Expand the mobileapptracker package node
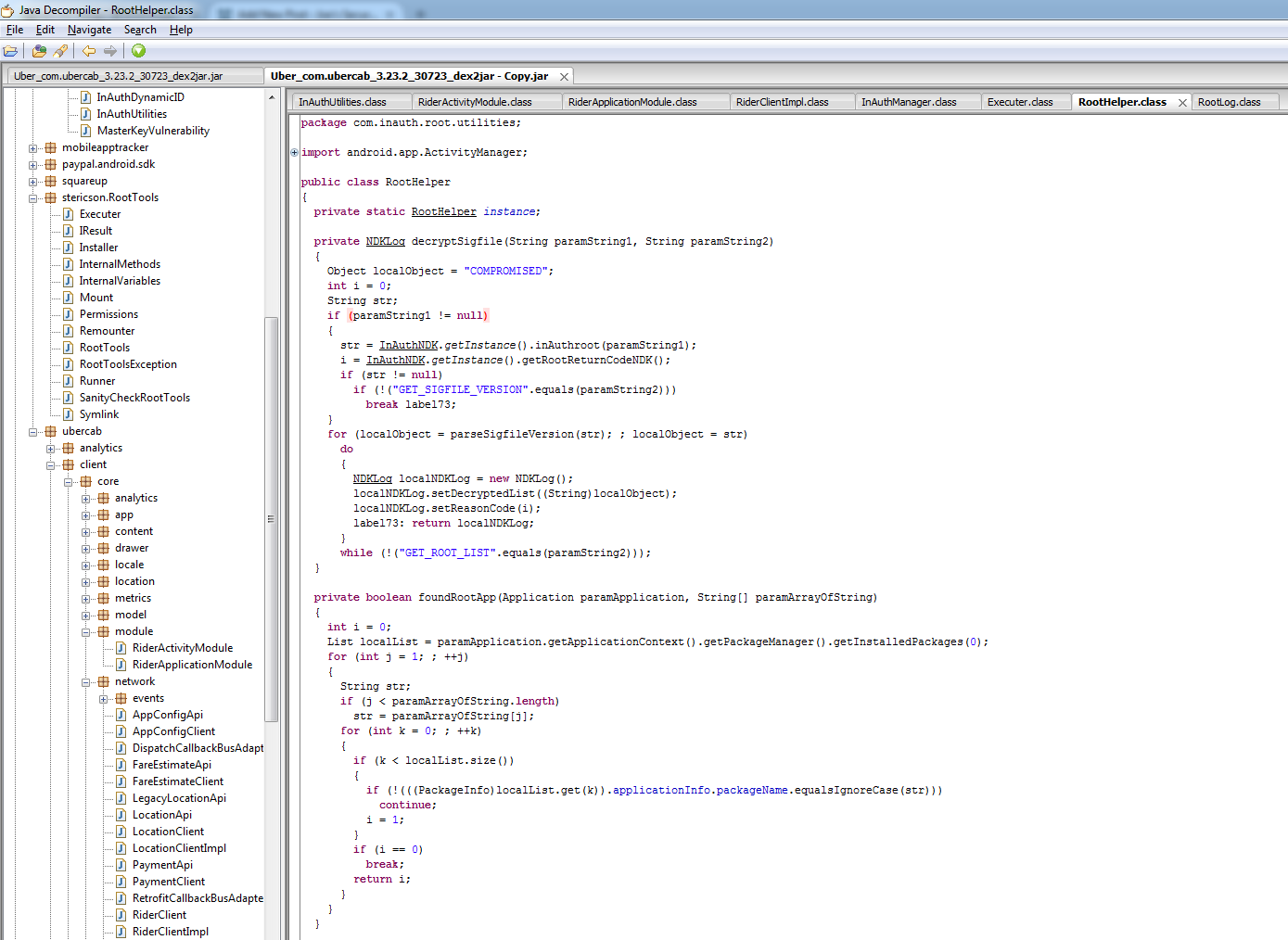 coord(33,148)
